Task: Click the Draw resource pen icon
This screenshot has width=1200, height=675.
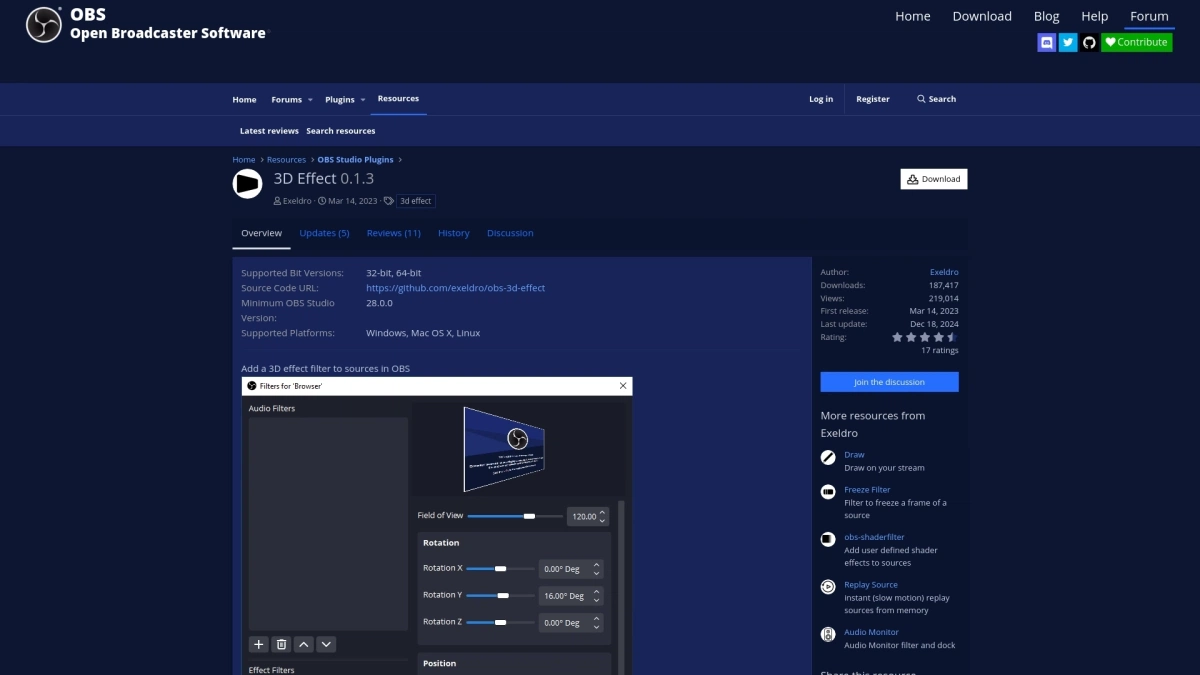Action: tap(827, 456)
